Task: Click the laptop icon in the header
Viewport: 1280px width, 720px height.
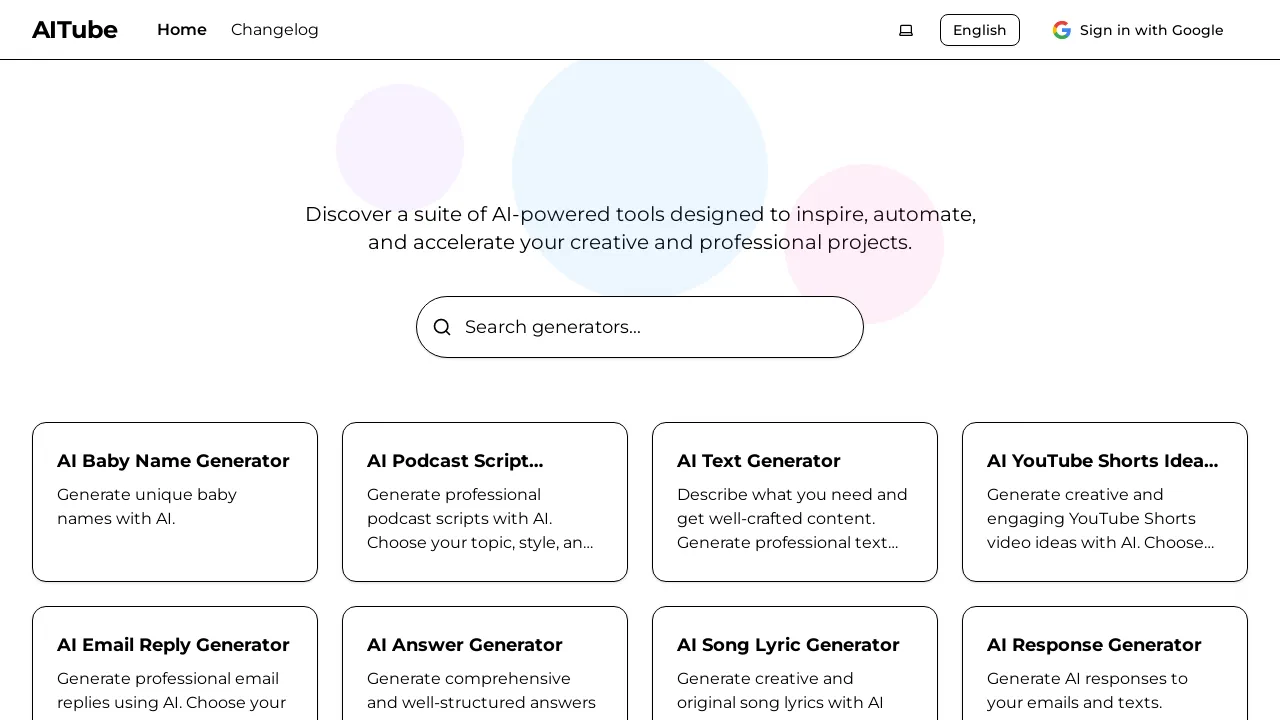Action: (x=906, y=30)
